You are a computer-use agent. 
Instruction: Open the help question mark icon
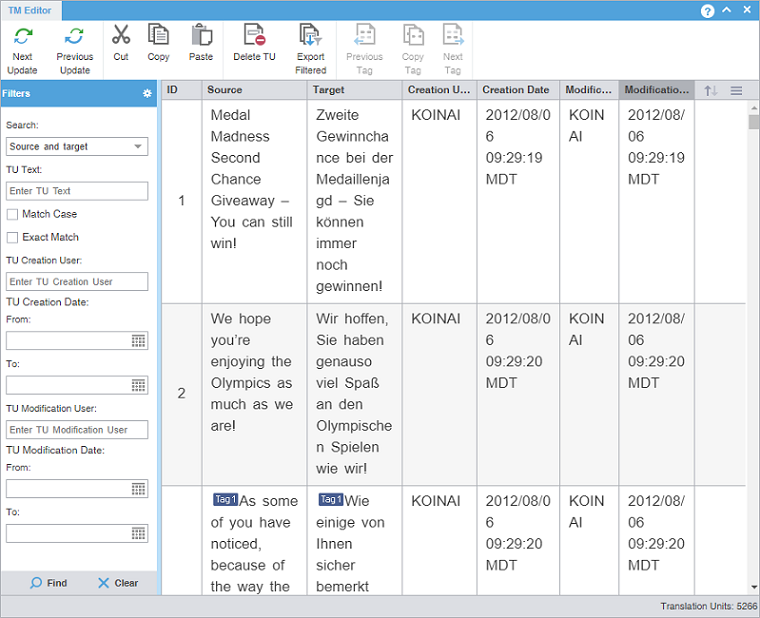tap(708, 11)
